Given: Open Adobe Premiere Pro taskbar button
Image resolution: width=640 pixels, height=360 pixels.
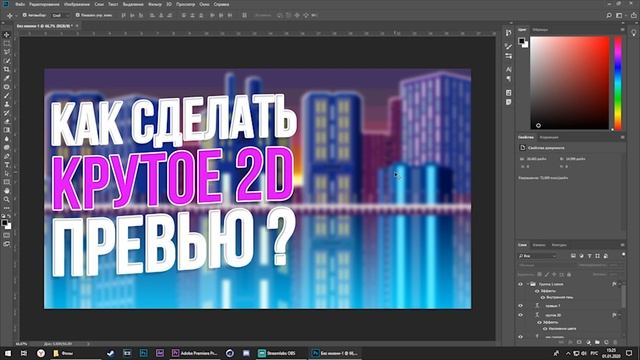Looking at the screenshot, I should click(x=194, y=353).
